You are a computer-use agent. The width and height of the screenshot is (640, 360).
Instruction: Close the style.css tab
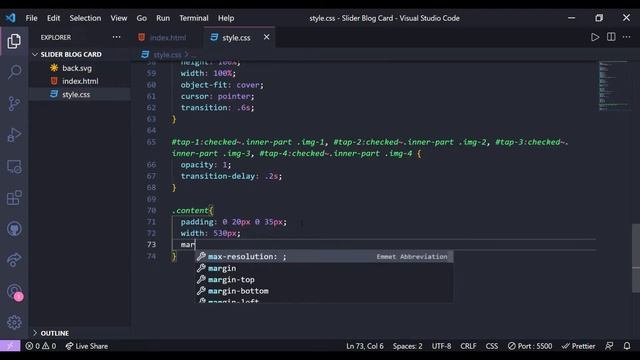[267, 37]
